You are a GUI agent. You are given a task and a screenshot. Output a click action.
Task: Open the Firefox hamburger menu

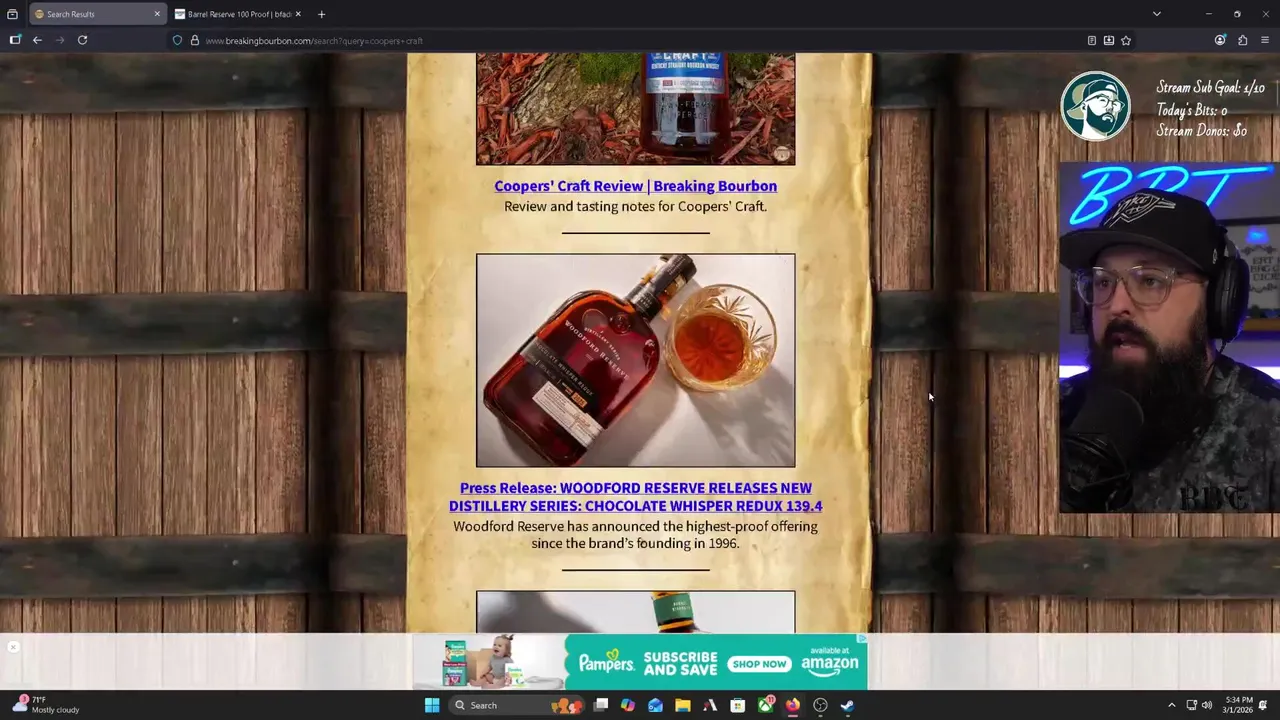click(1265, 40)
